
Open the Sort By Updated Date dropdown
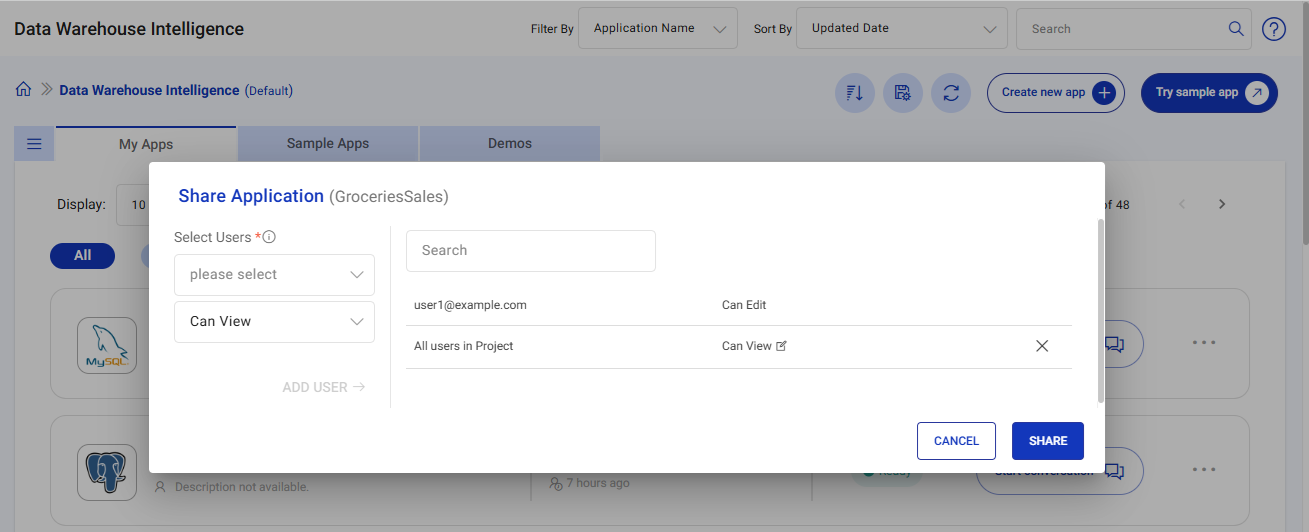901,29
